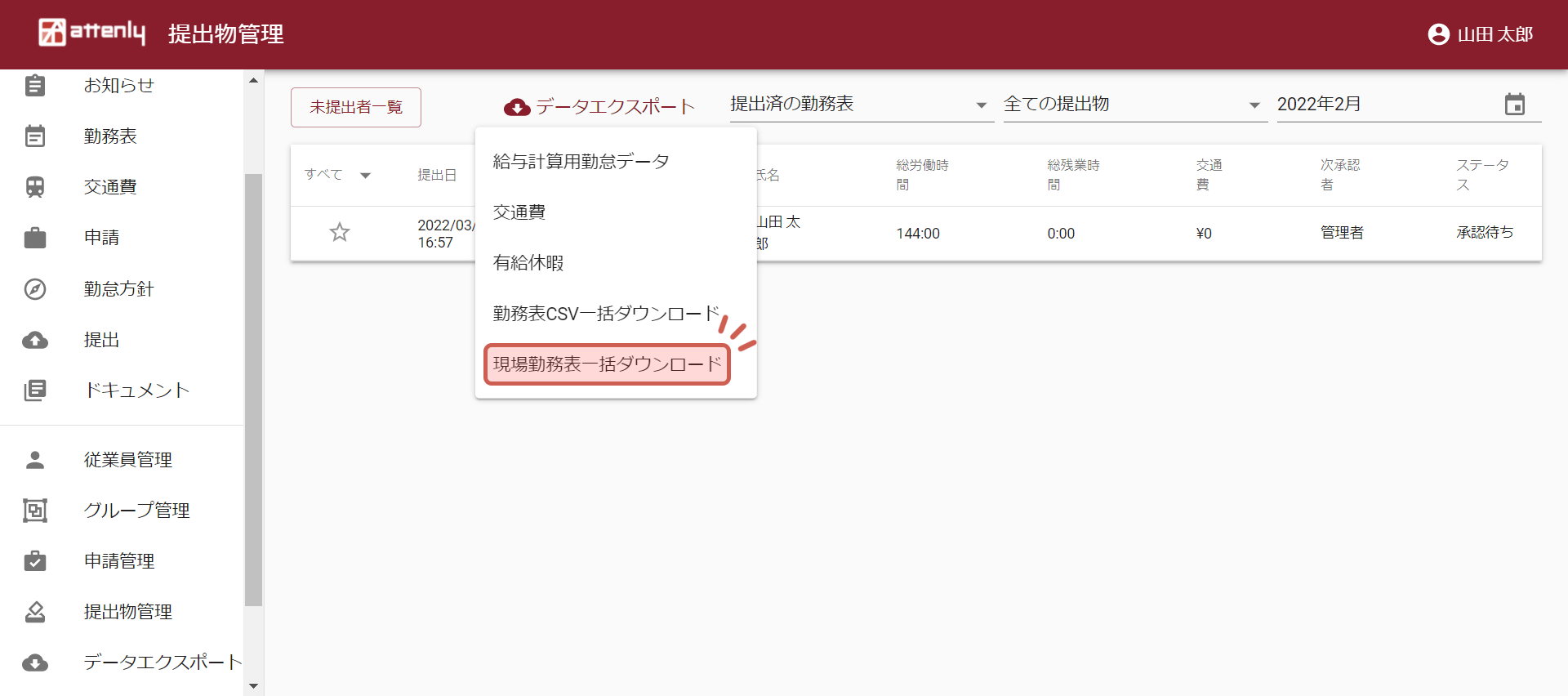Click the データエクスポート button in toolbar
This screenshot has width=1568, height=696.
click(599, 107)
